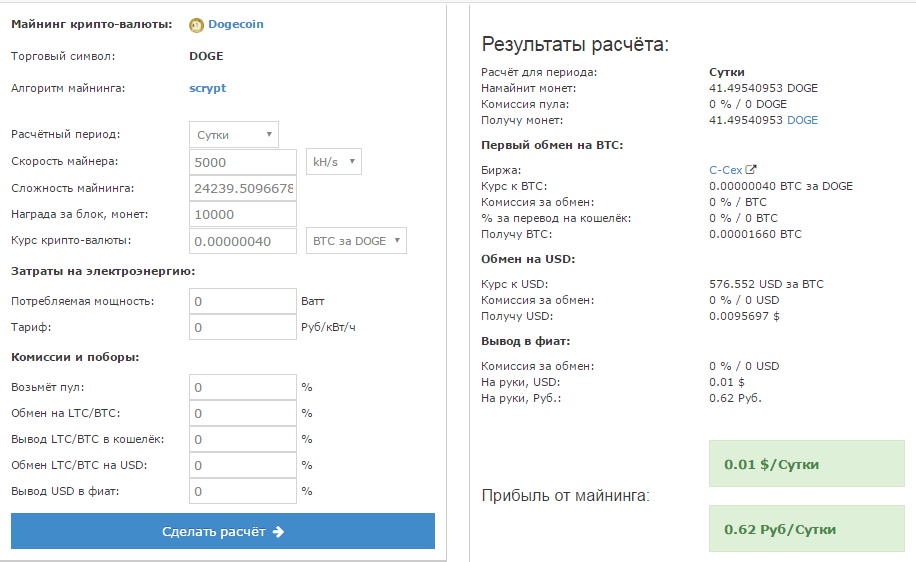The image size is (916, 562).
Task: Focus the Сложность майнинга input field
Action: point(242,188)
